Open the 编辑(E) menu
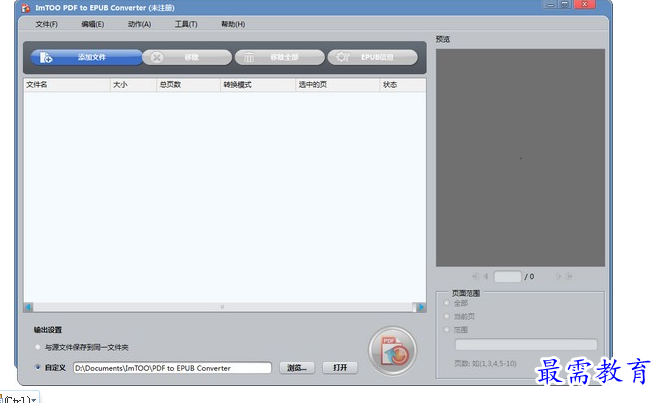The image size is (659, 403). click(92, 24)
